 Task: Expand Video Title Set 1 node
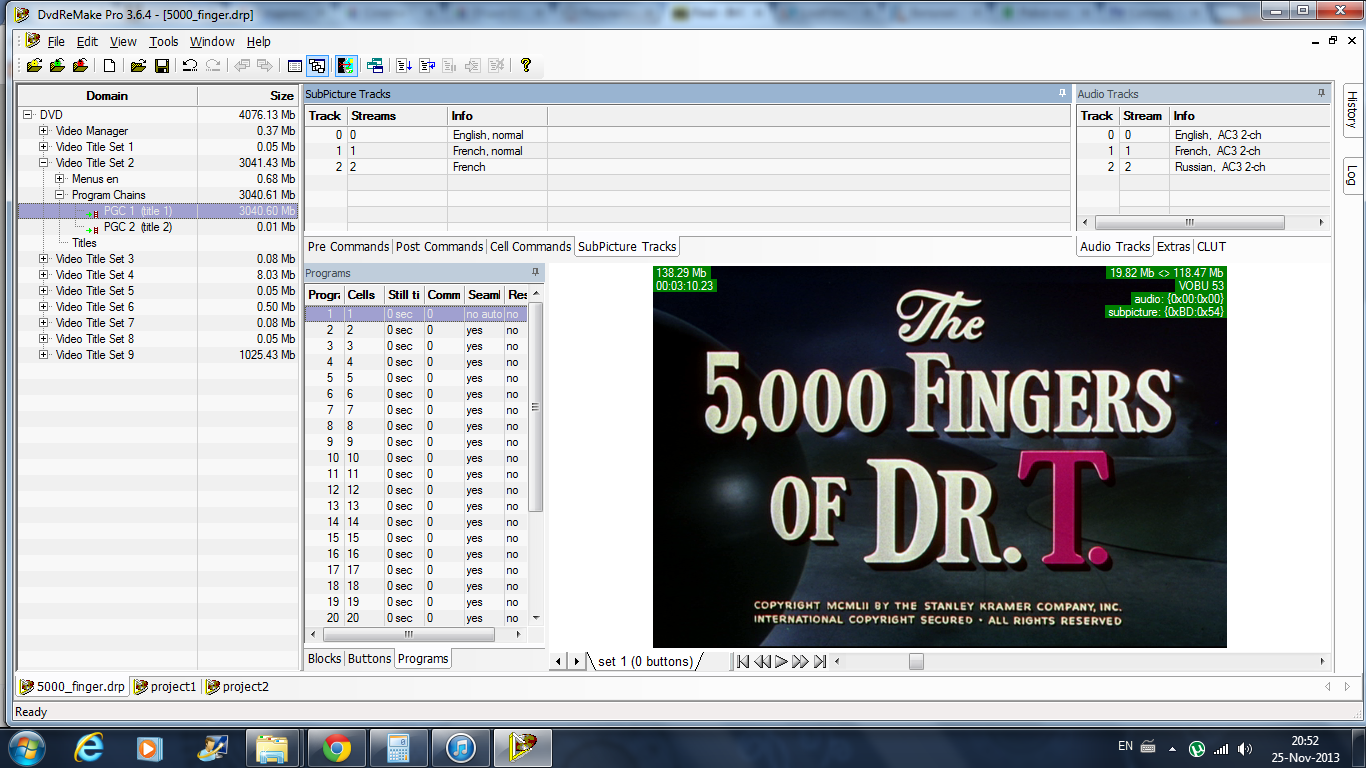[44, 147]
